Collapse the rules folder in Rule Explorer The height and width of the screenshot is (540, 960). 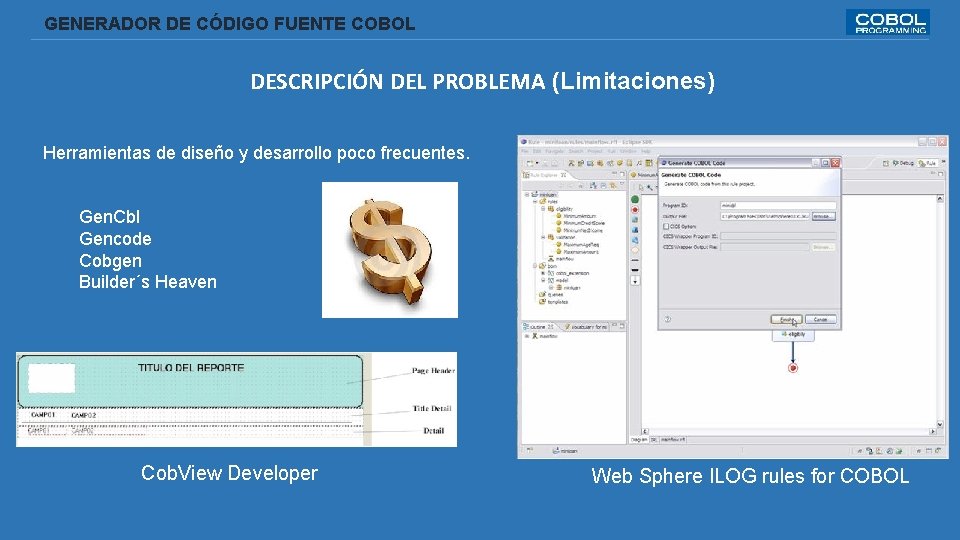pyautogui.click(x=534, y=201)
